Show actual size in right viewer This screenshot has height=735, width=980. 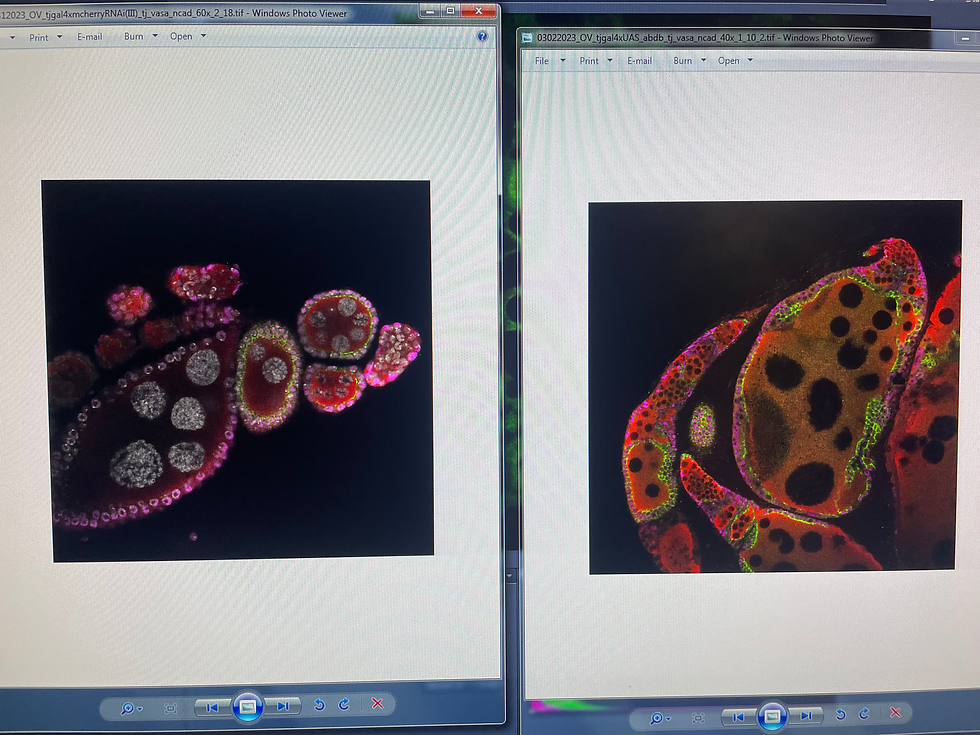coord(699,718)
